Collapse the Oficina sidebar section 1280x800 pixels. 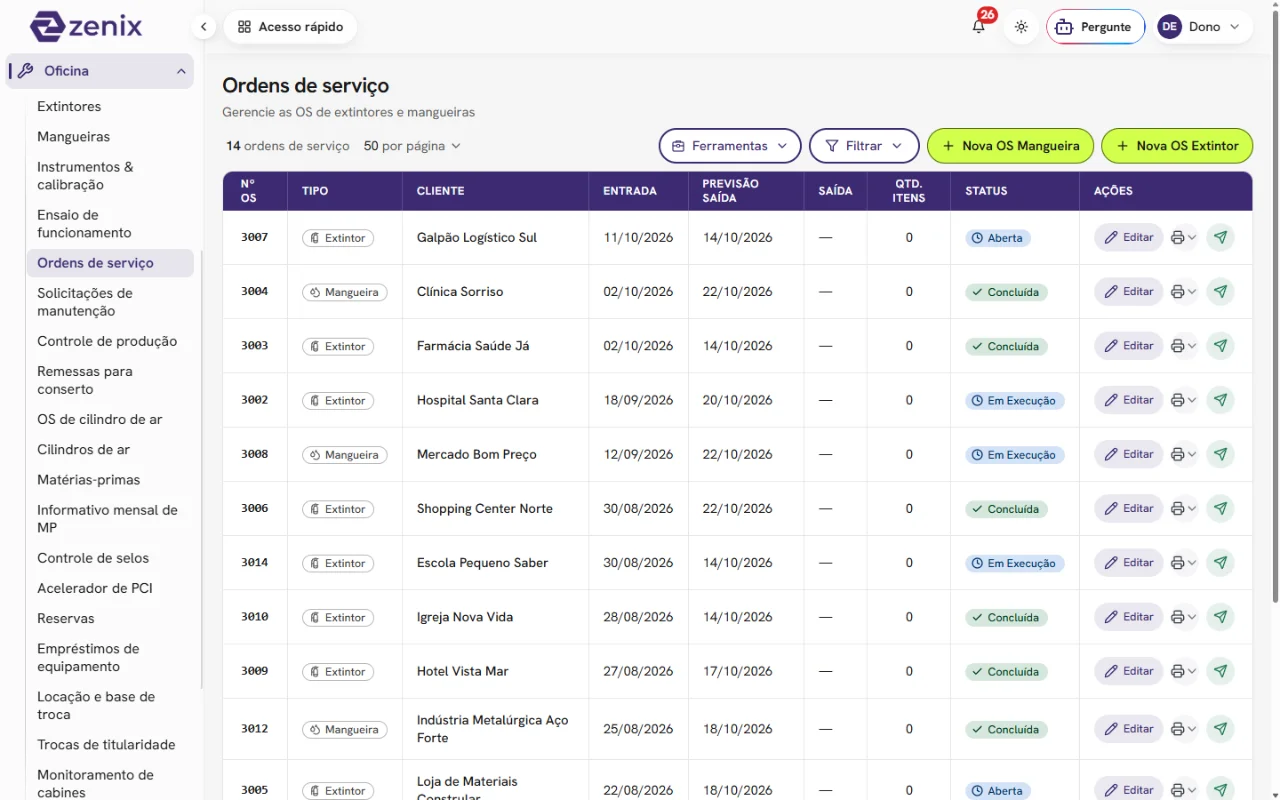[100, 71]
